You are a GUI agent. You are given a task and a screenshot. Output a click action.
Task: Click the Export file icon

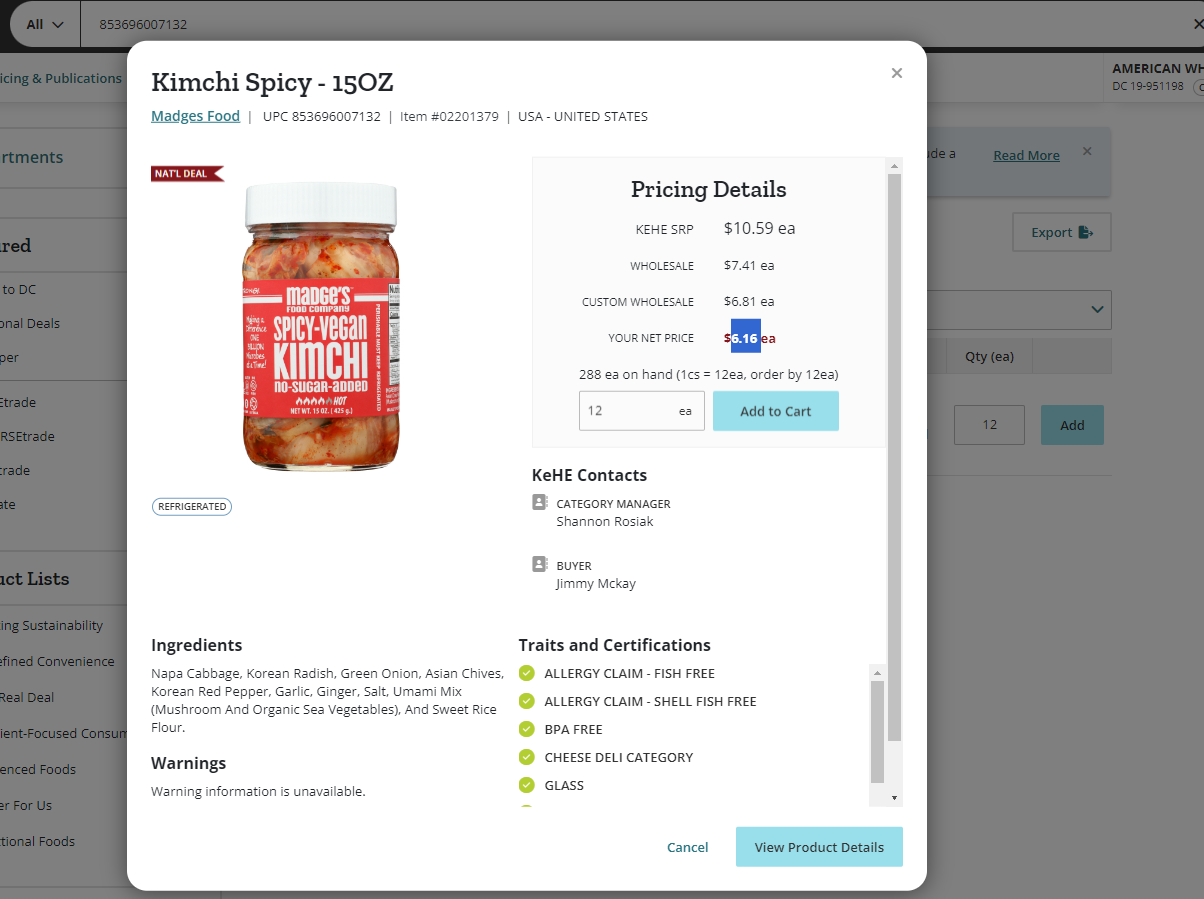pyautogui.click(x=1087, y=232)
